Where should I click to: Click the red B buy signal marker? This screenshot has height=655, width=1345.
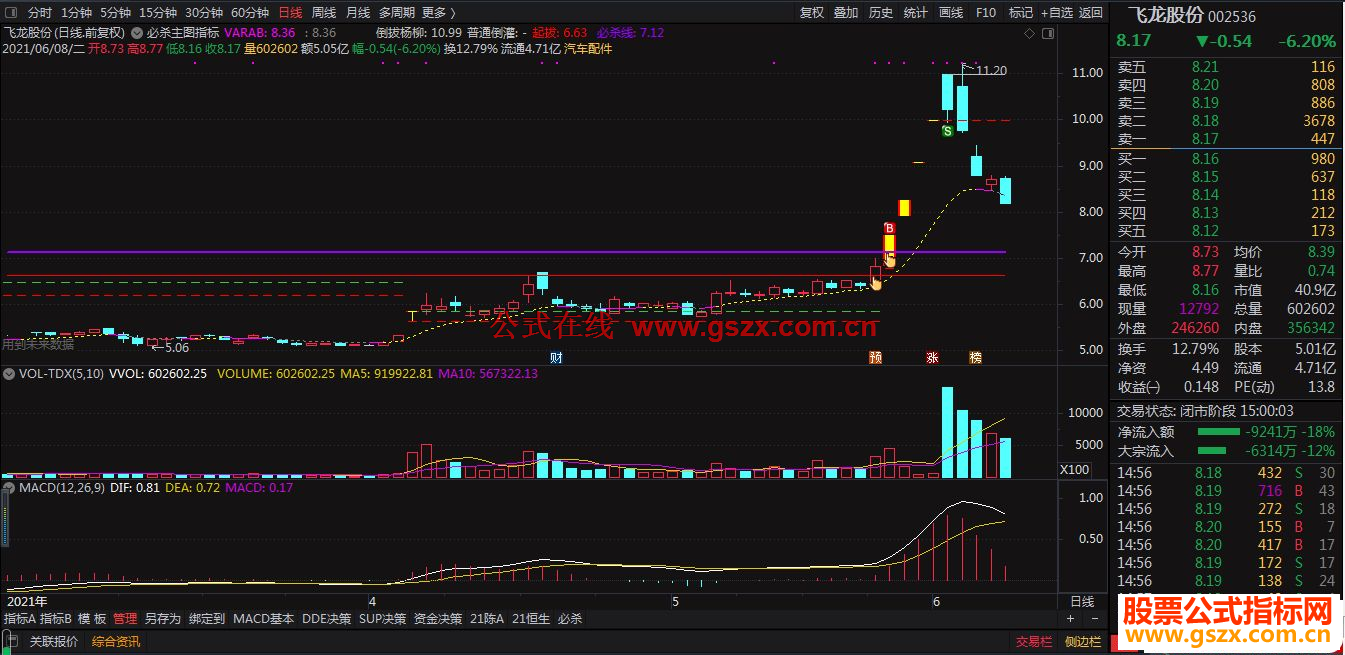[887, 227]
